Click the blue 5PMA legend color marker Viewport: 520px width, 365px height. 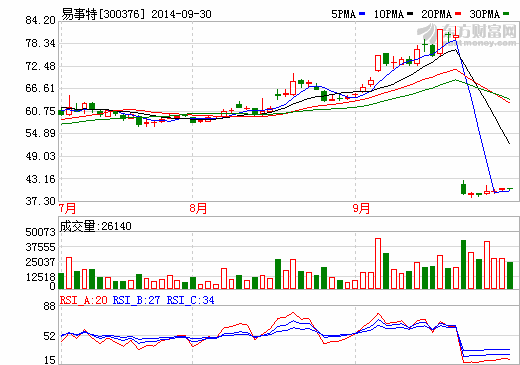[362, 14]
